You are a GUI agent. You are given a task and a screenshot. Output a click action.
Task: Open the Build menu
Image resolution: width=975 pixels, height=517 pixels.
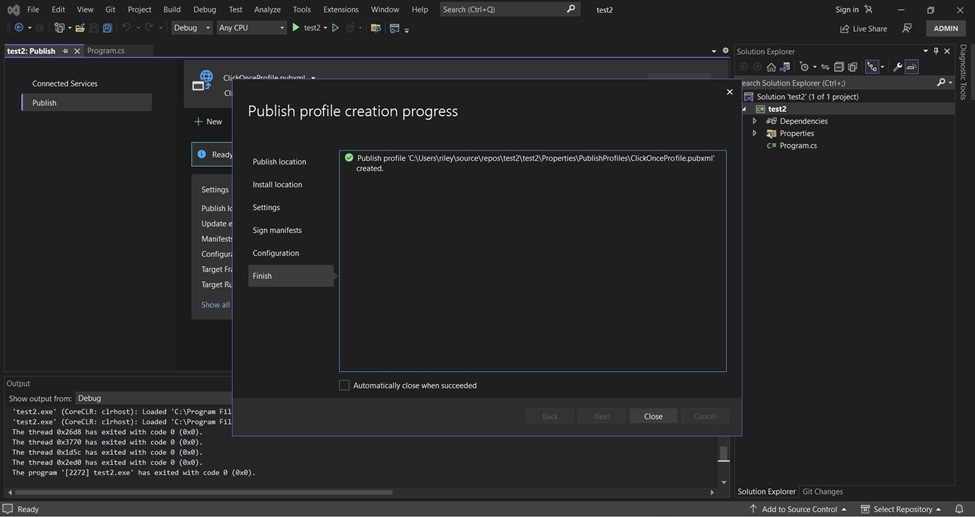pos(172,9)
